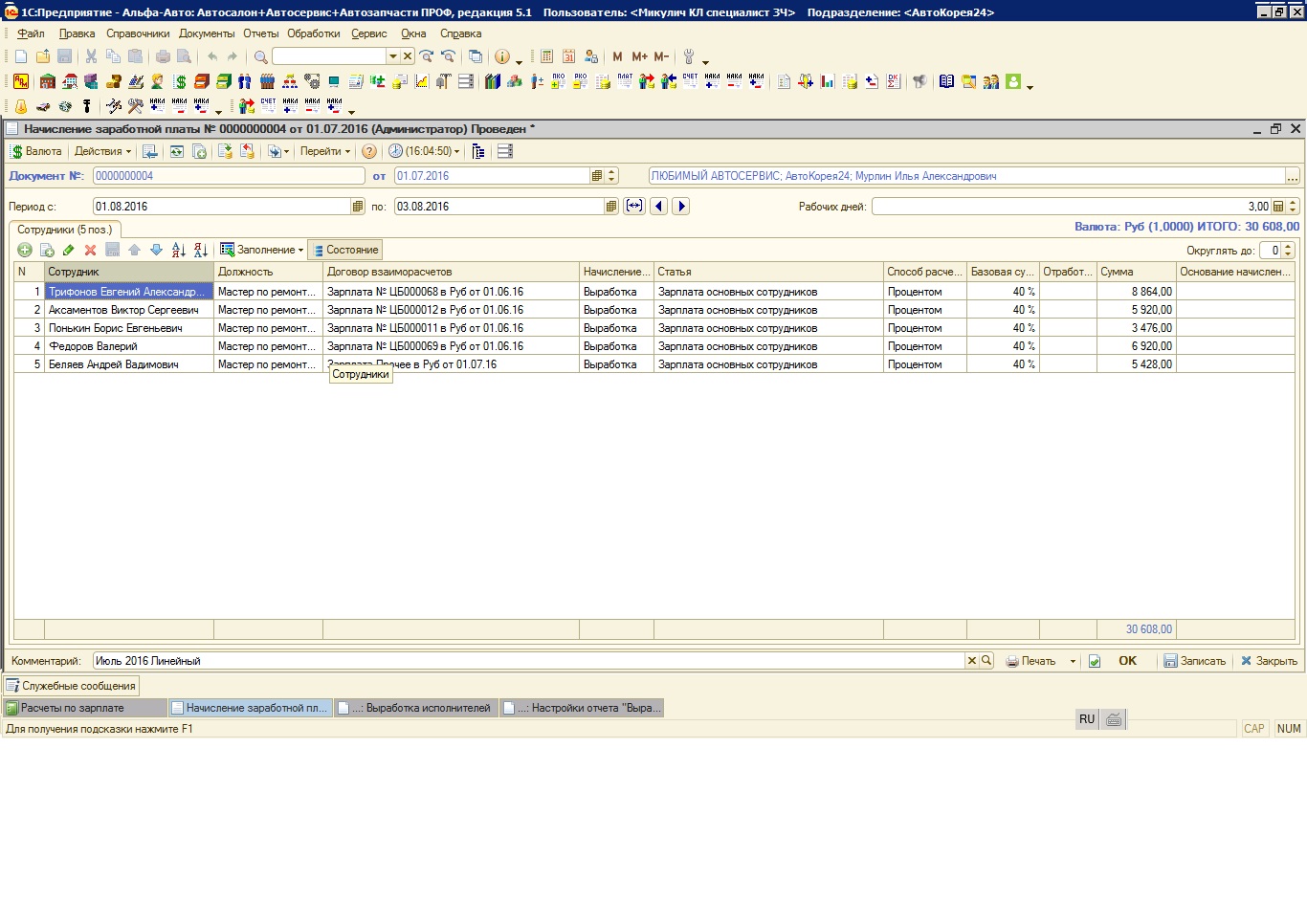1307x924 pixels.
Task: Edit current row with pencil icon
Action: pyautogui.click(x=68, y=250)
